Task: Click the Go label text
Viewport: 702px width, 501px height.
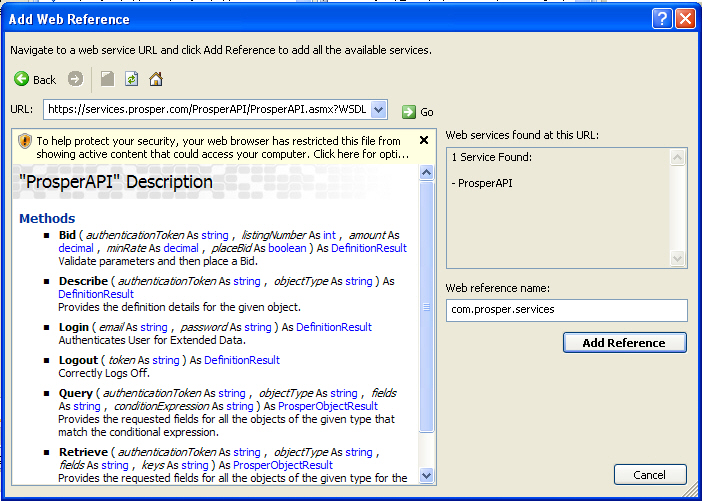Action: coord(427,112)
